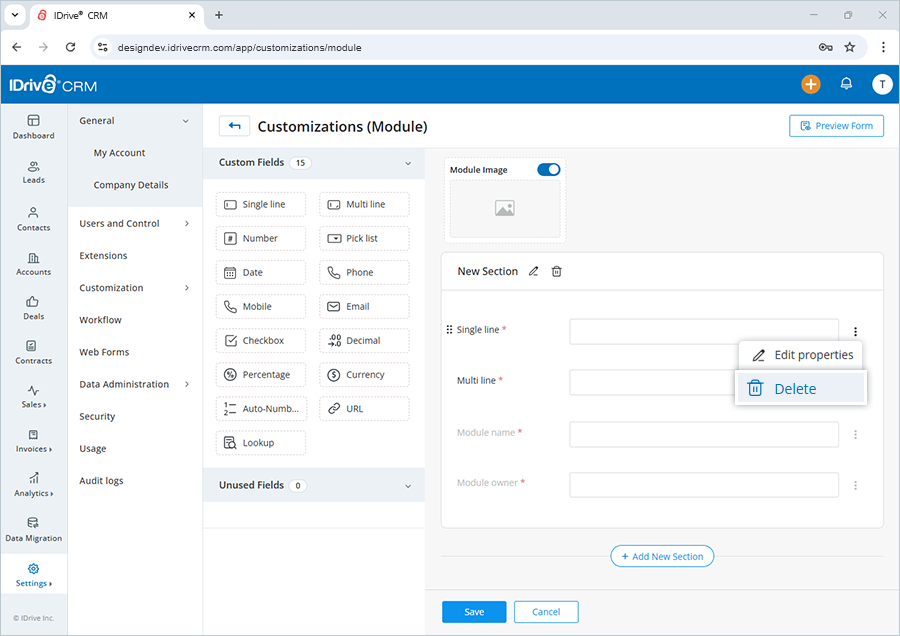Click the Preview Form button
900x636 pixels.
836,125
